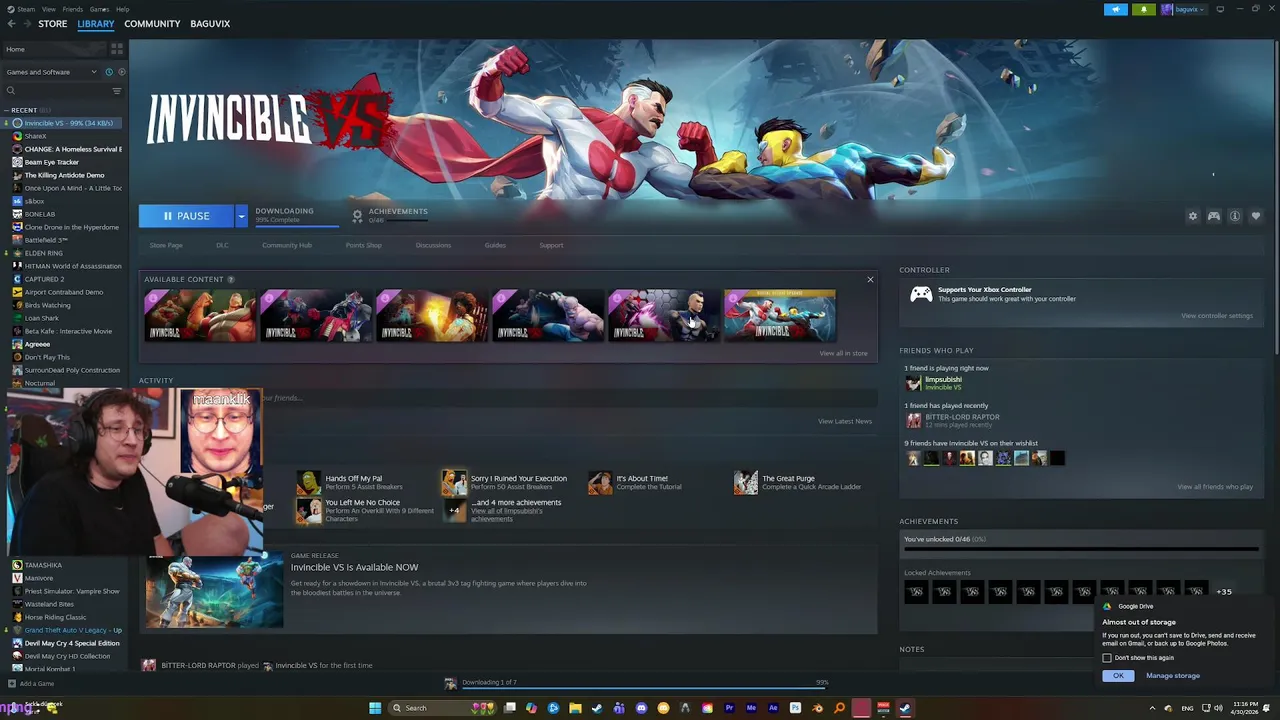Check "Don't show this again" box
1280x720 pixels.
pos(1107,657)
